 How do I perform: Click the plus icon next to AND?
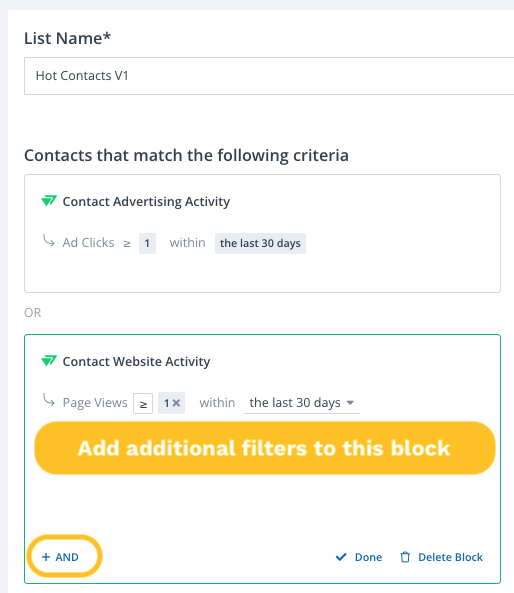pyautogui.click(x=46, y=557)
